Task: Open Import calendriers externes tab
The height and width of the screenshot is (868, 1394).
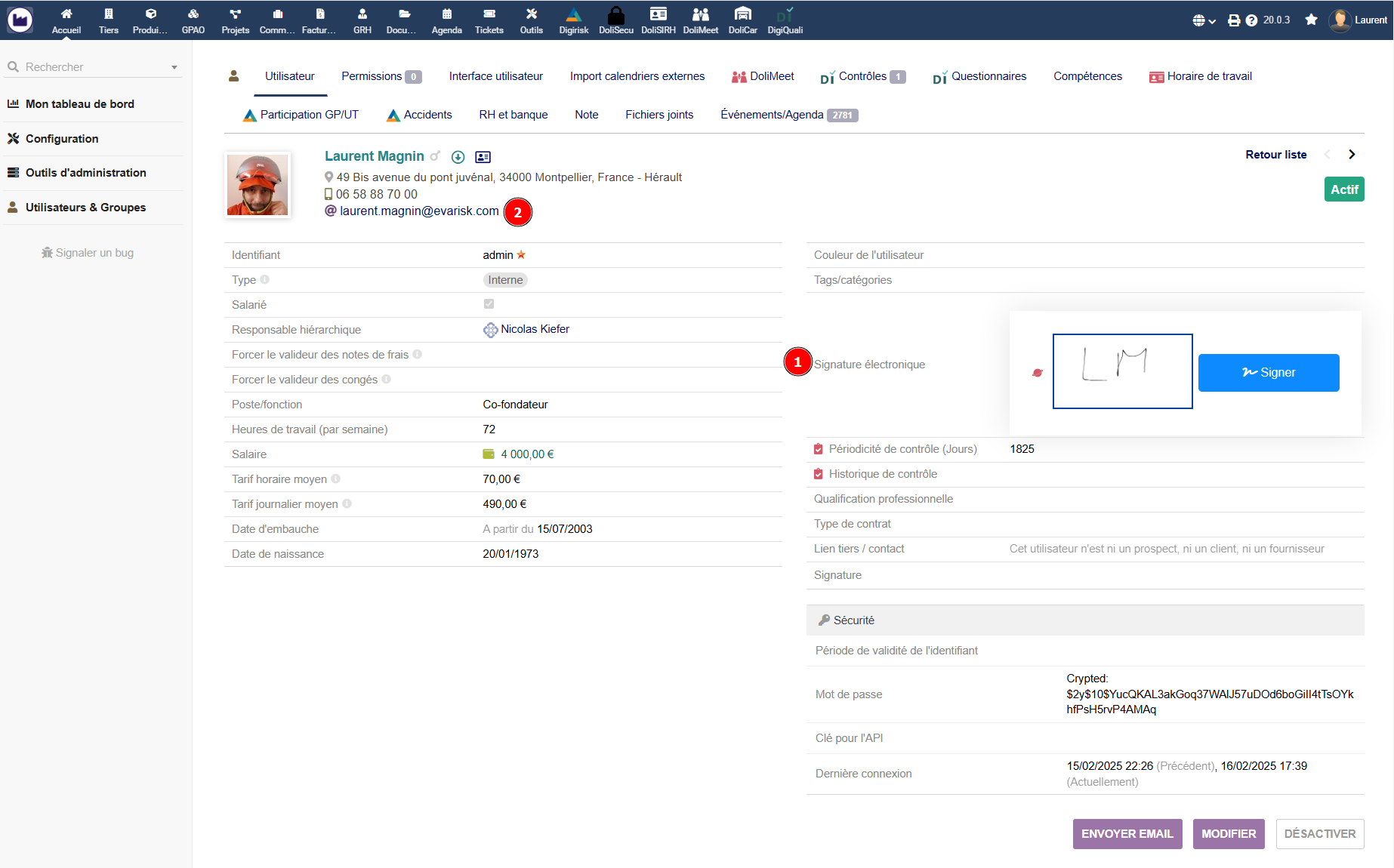Action: click(x=637, y=76)
